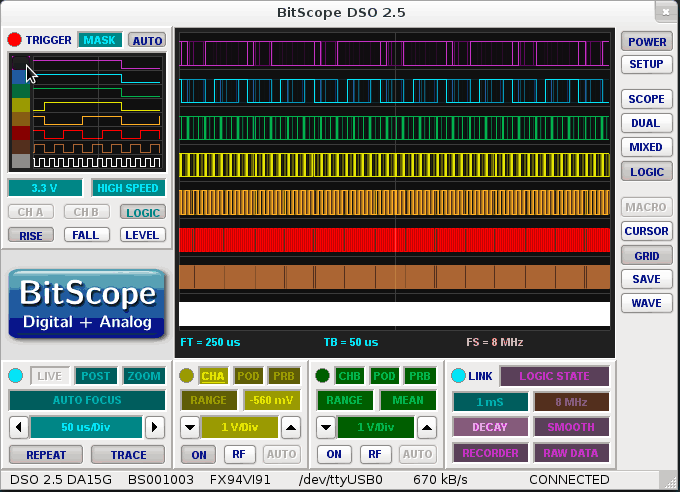Select the grey logic channel swatch

[21, 161]
